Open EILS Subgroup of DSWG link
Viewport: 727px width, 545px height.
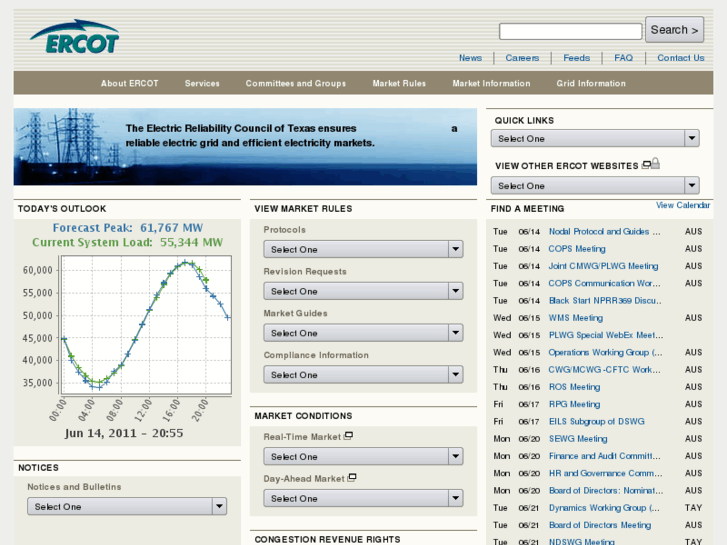pyautogui.click(x=596, y=421)
